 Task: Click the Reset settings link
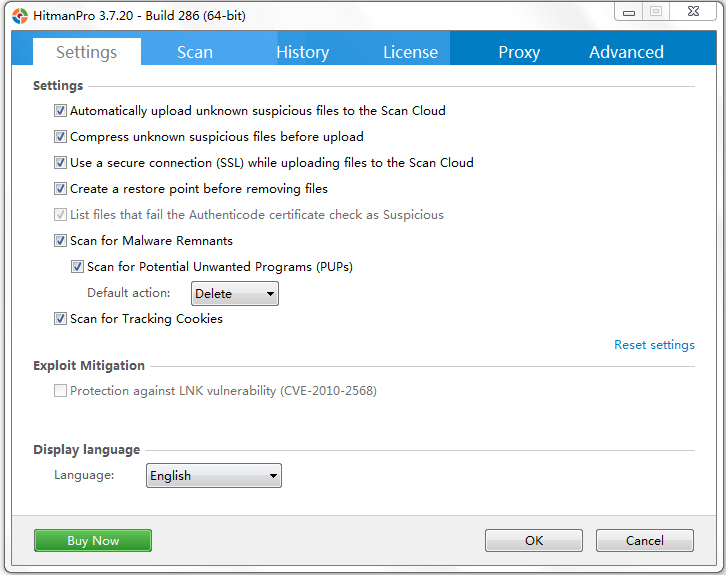coord(654,345)
